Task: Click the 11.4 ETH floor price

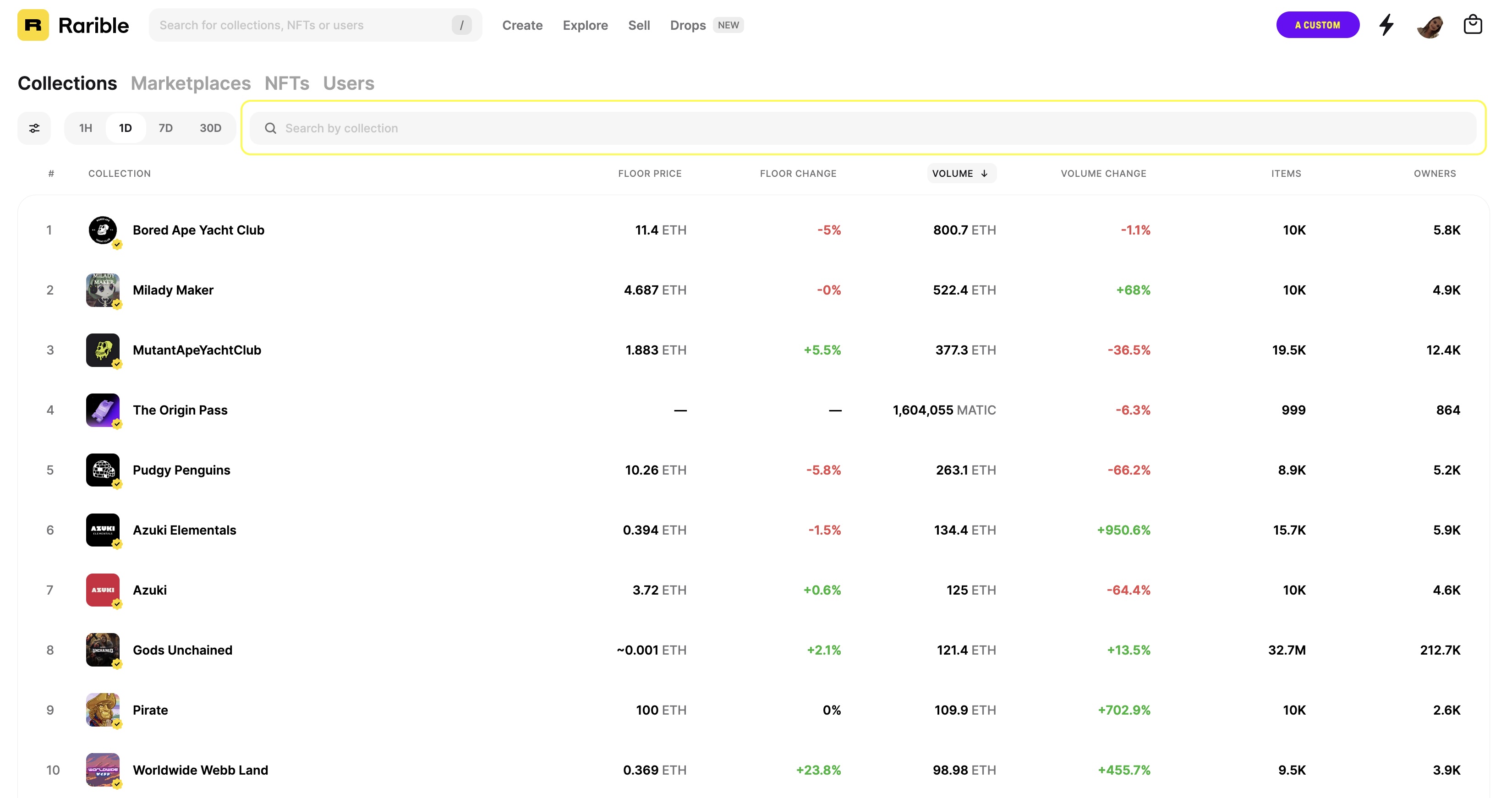Action: pyautogui.click(x=661, y=230)
